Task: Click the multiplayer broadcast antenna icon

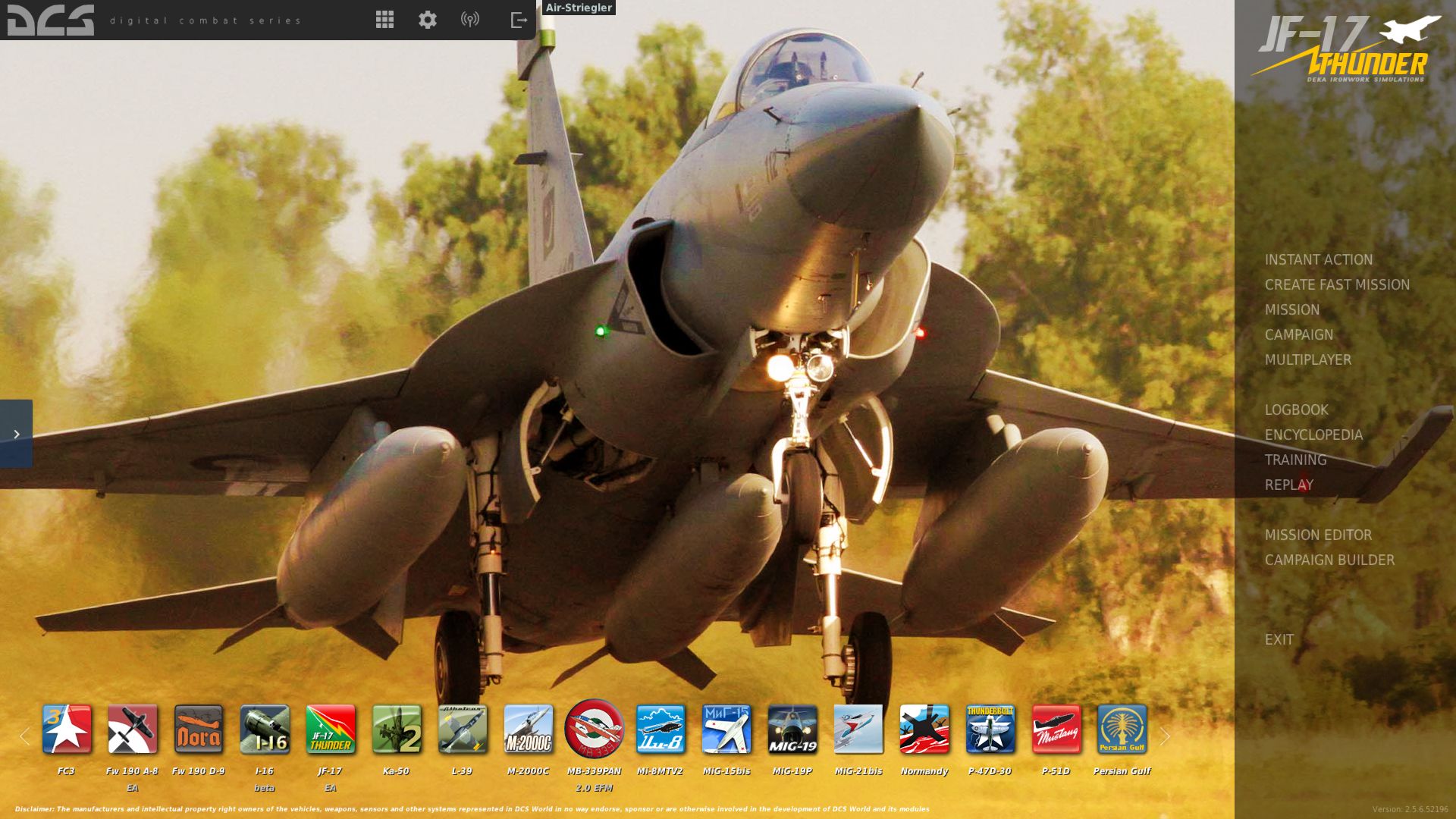Action: [x=470, y=20]
